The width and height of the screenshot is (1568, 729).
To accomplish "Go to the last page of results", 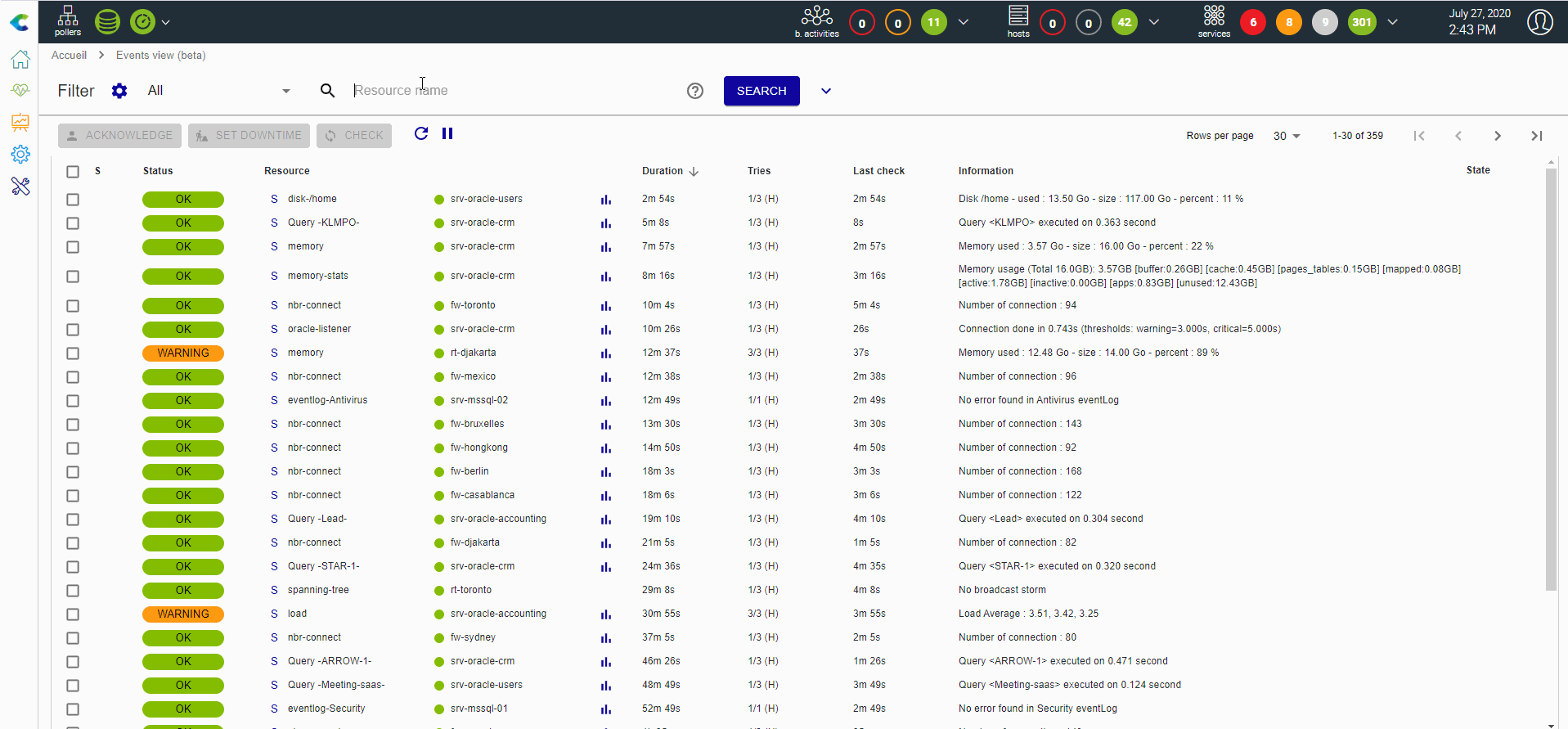I will point(1536,136).
